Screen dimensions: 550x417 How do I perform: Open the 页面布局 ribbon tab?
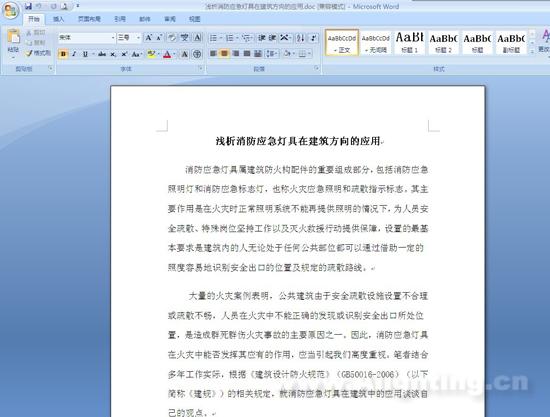click(x=89, y=19)
